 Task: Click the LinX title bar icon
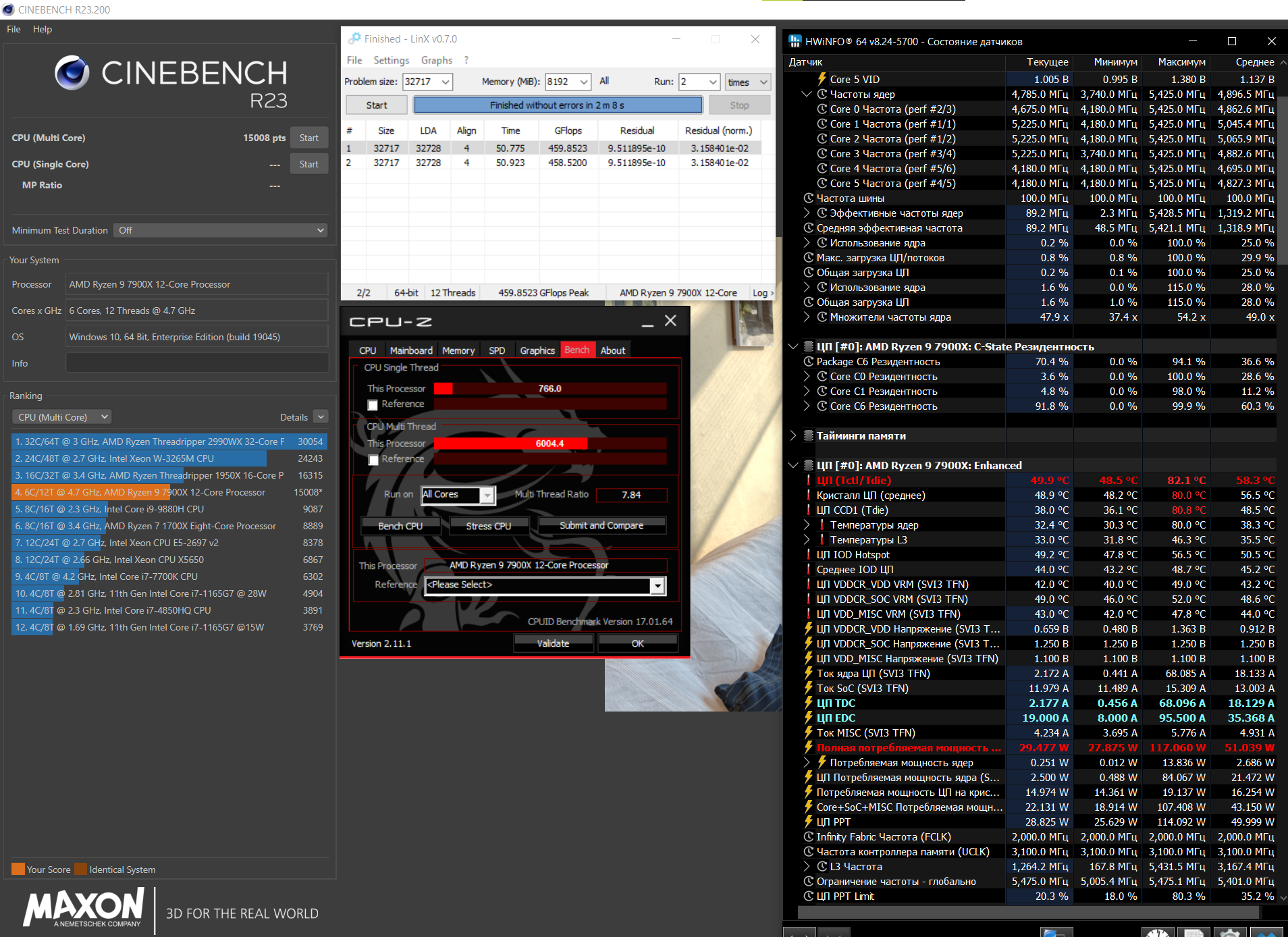pos(354,38)
